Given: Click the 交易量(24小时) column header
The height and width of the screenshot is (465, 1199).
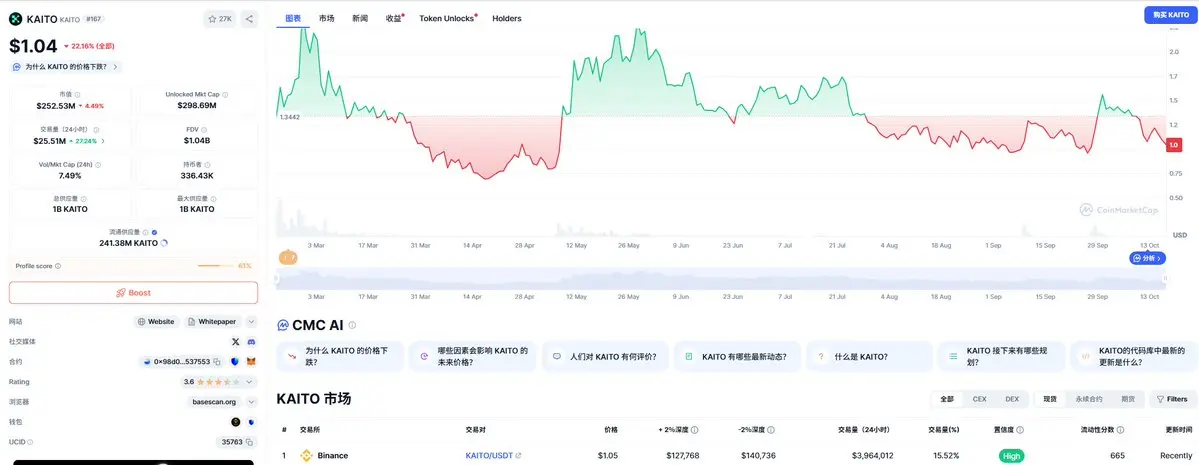Looking at the screenshot, I should (863, 431).
